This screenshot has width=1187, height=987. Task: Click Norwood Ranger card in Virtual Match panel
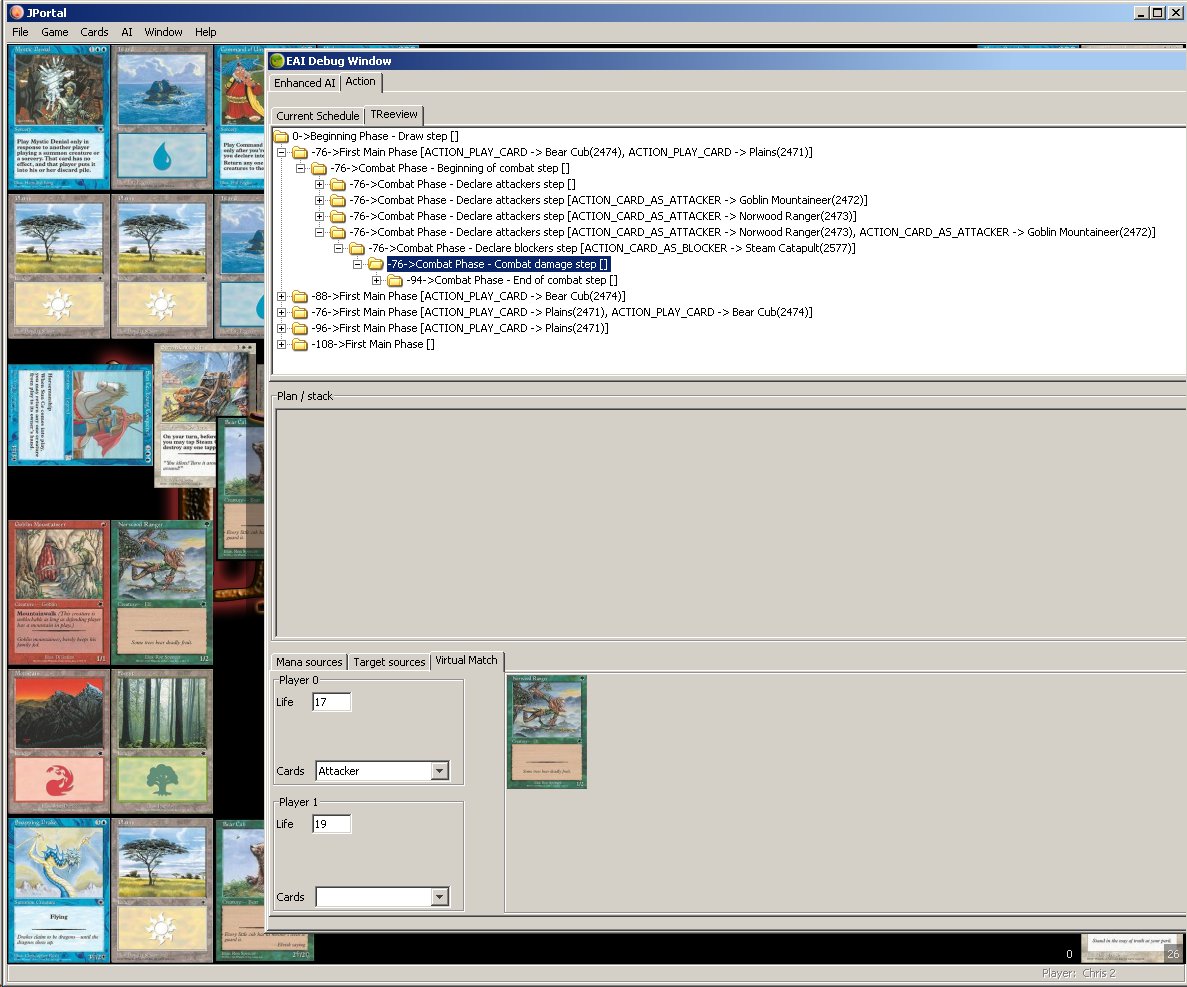(547, 732)
